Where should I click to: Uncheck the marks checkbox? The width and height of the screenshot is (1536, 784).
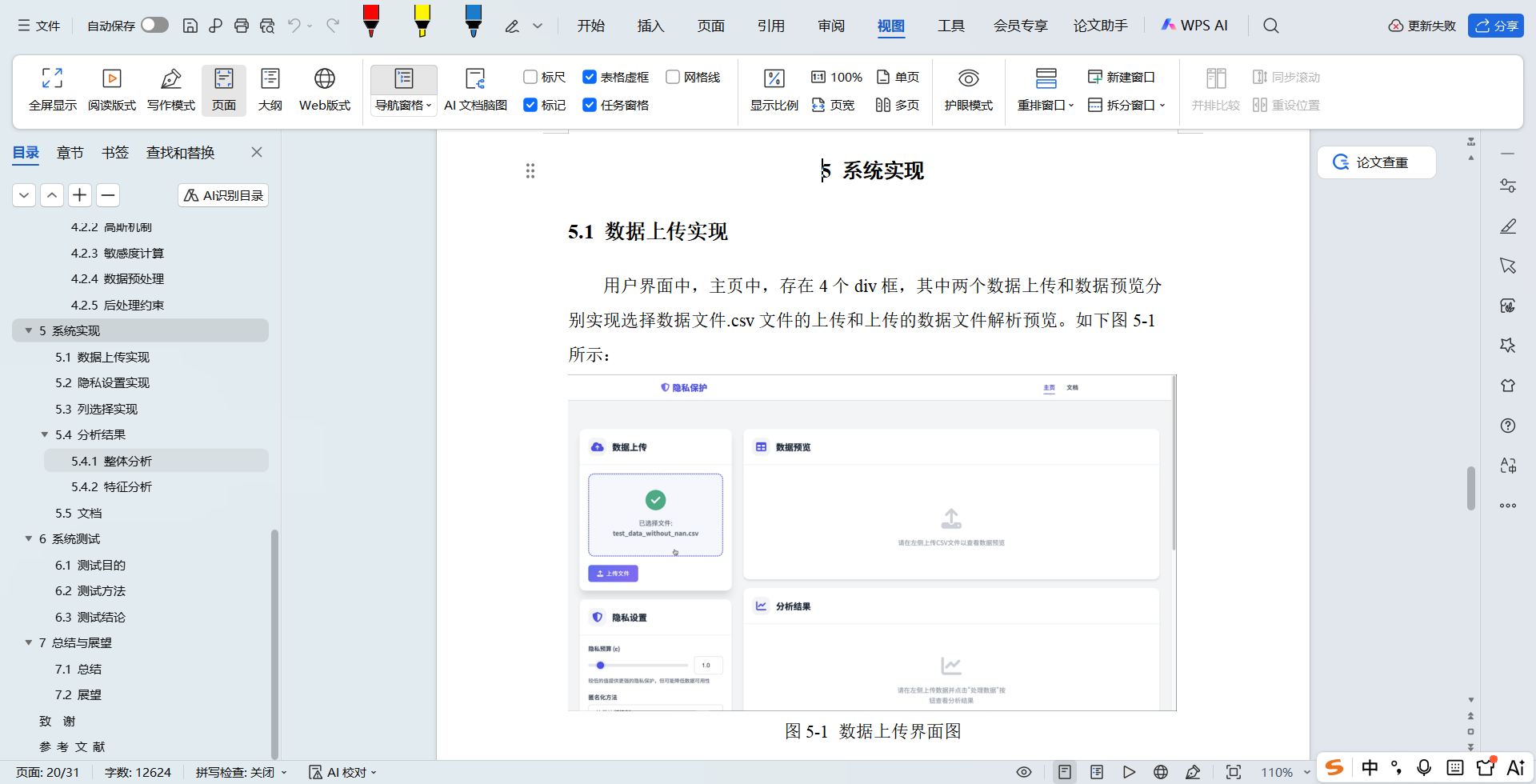tap(530, 105)
